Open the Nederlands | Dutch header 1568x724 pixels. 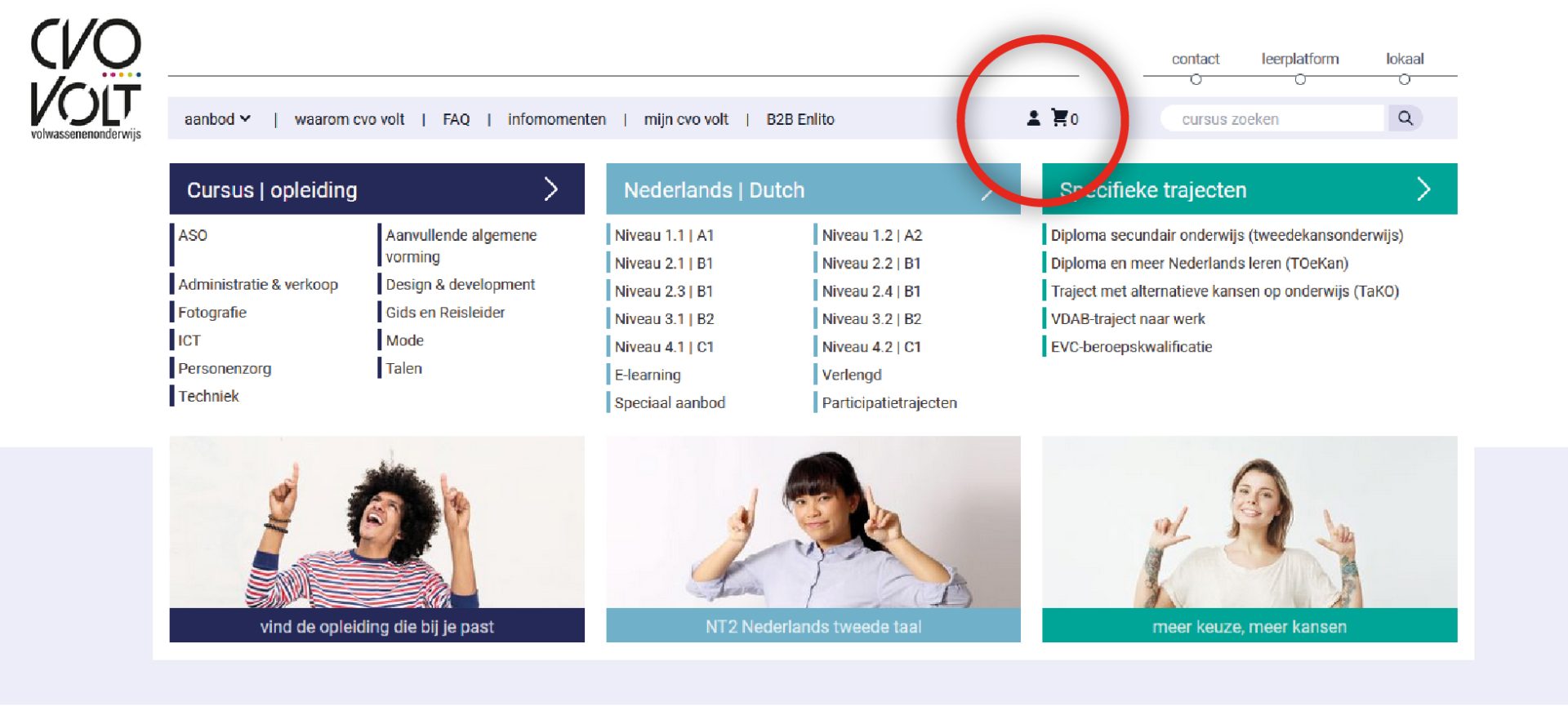813,189
